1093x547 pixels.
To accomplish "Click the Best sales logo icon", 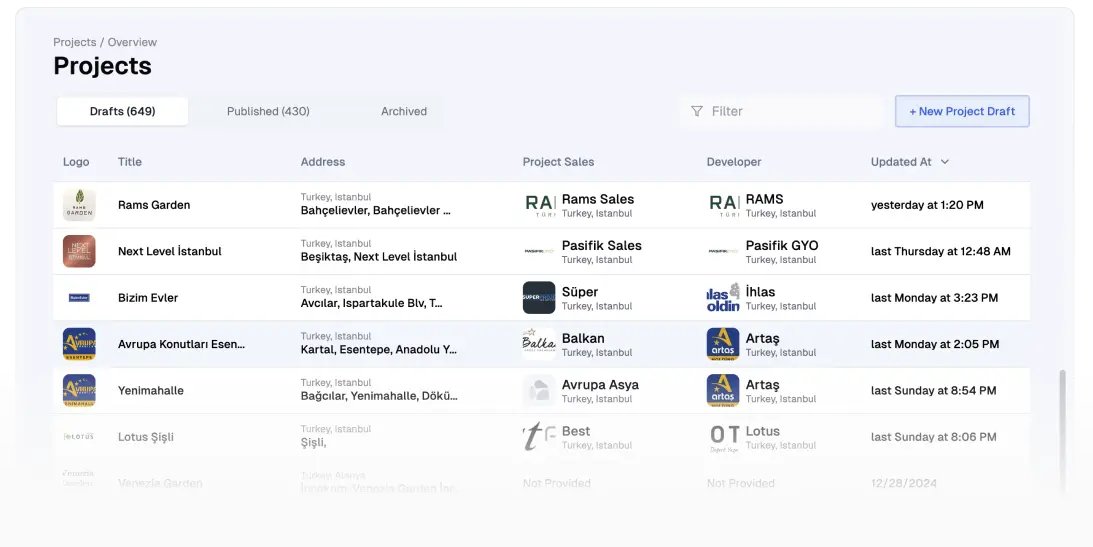I will point(539,437).
